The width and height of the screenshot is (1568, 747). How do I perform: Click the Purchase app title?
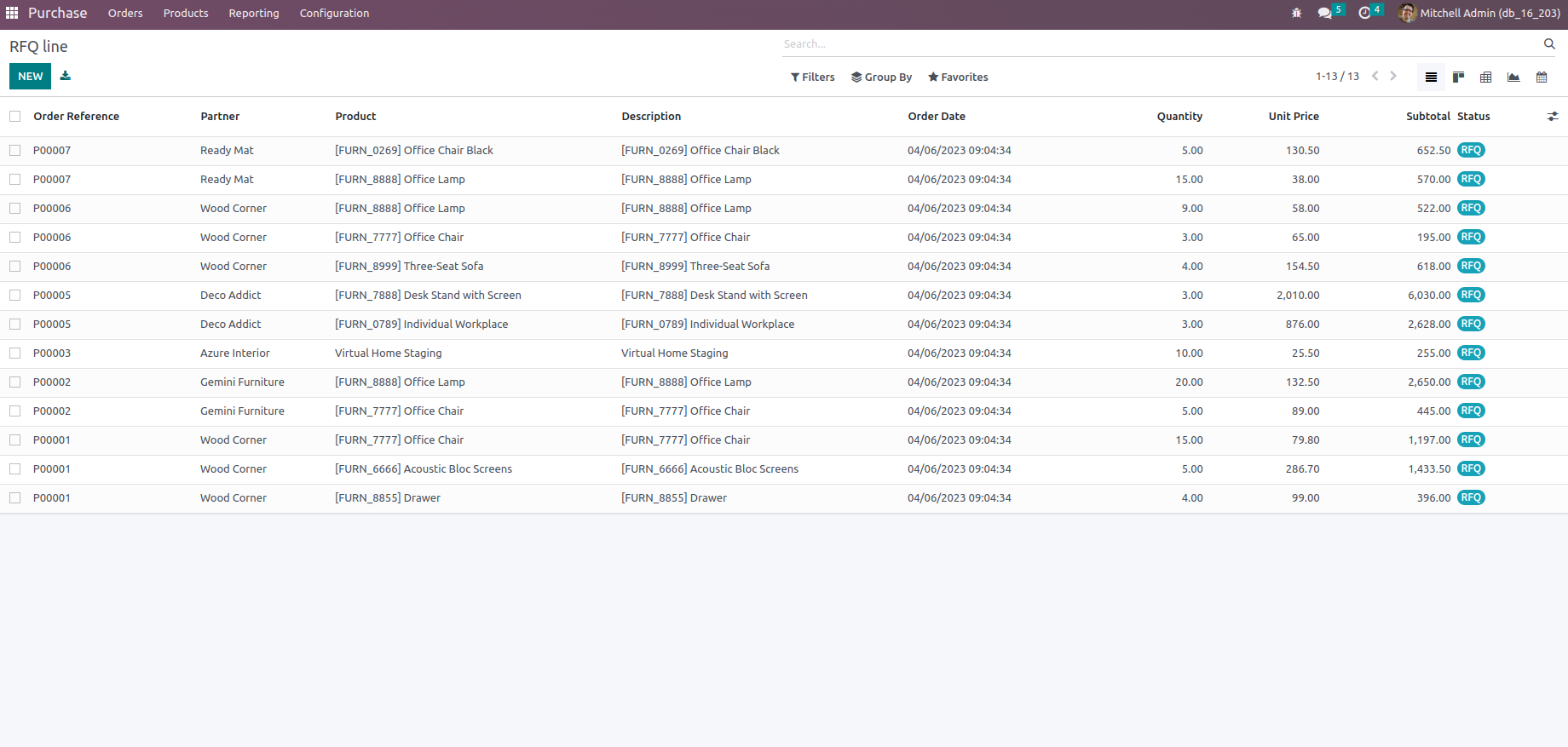point(58,13)
